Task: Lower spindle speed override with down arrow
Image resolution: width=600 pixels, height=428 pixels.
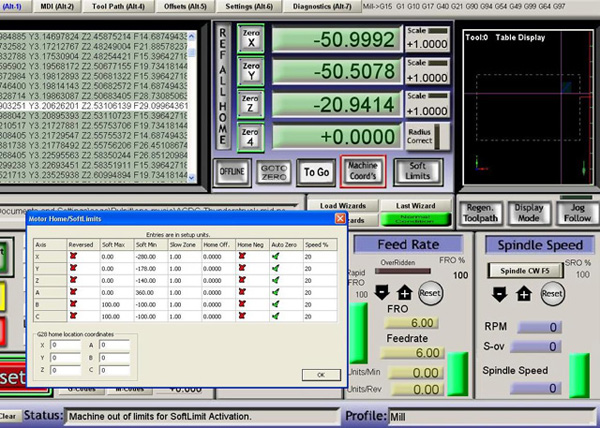Action: click(500, 294)
